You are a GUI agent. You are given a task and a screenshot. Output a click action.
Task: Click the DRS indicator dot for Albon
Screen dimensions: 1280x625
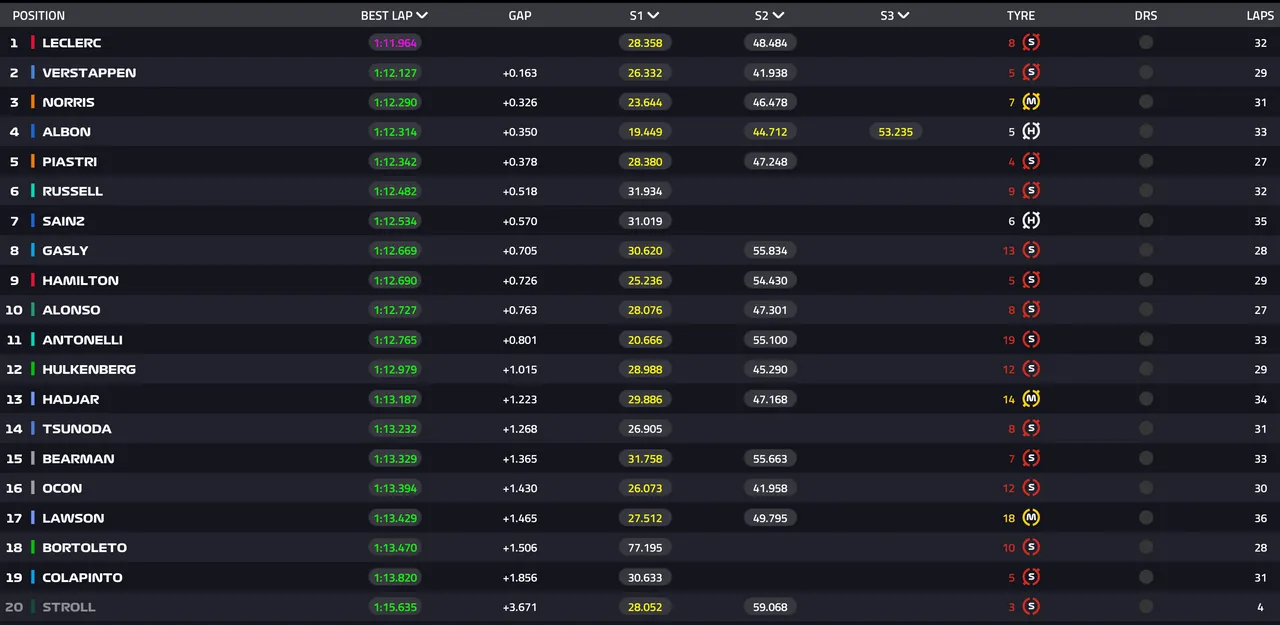coord(1146,132)
